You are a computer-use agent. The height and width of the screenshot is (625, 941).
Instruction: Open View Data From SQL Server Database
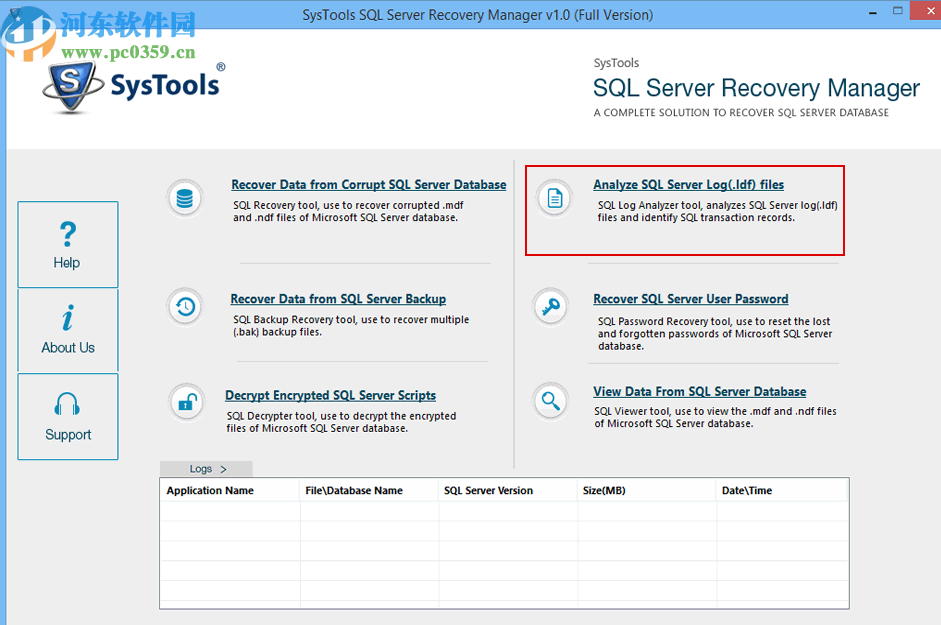(x=699, y=391)
